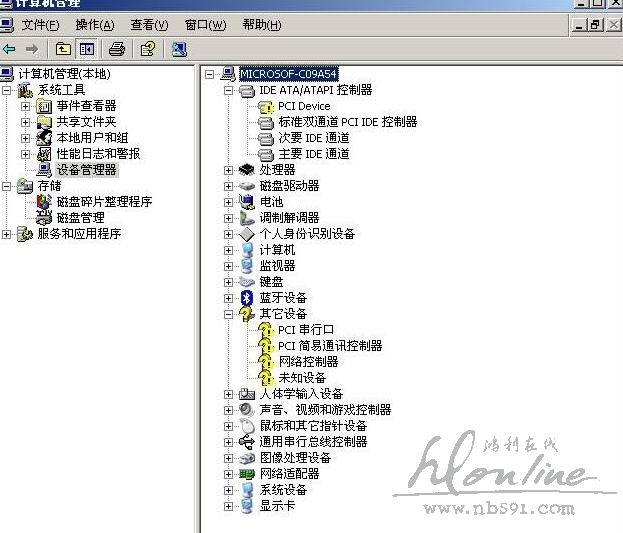Image resolution: width=623 pixels, height=533 pixels.
Task: Click the 声音、视频和游戏控制器 speaker icon
Action: click(x=247, y=410)
